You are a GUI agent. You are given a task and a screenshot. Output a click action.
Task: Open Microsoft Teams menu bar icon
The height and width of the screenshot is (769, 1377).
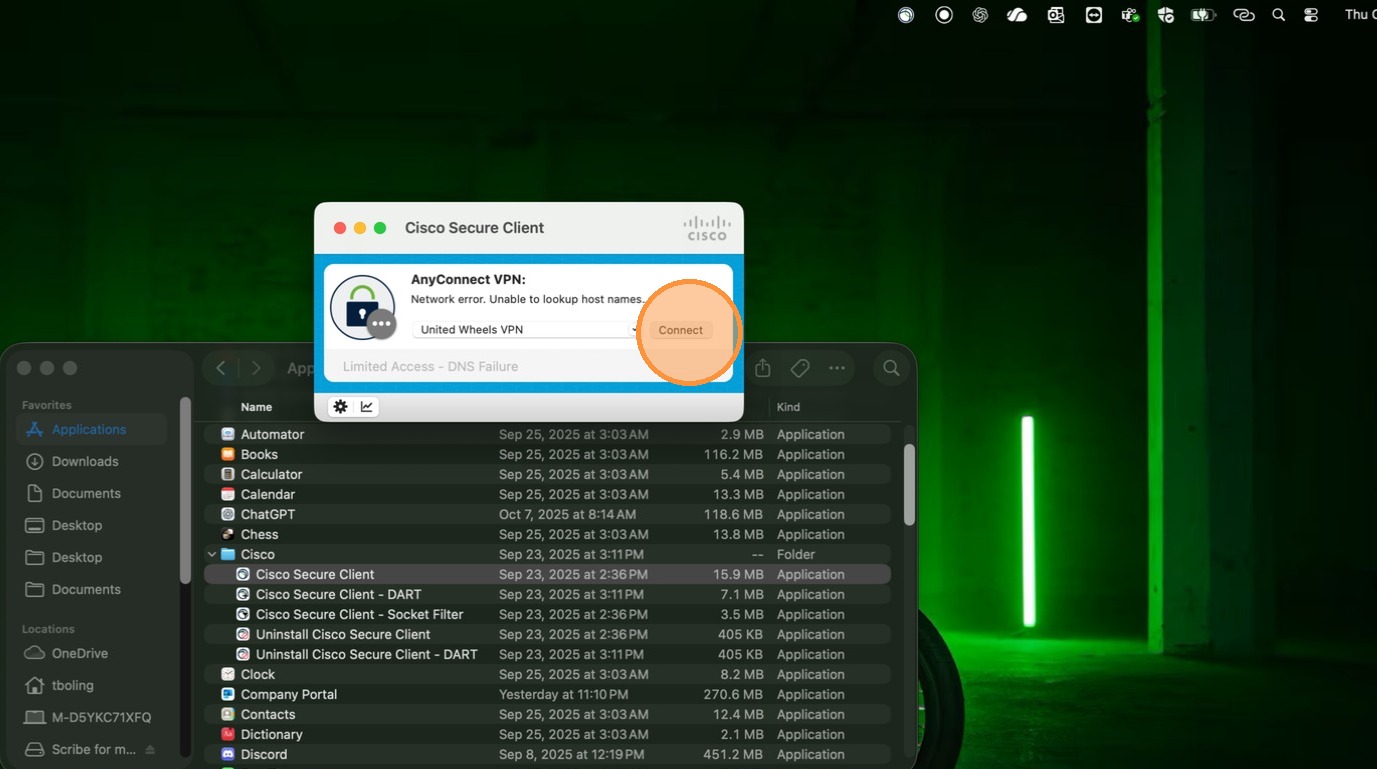(x=1130, y=15)
